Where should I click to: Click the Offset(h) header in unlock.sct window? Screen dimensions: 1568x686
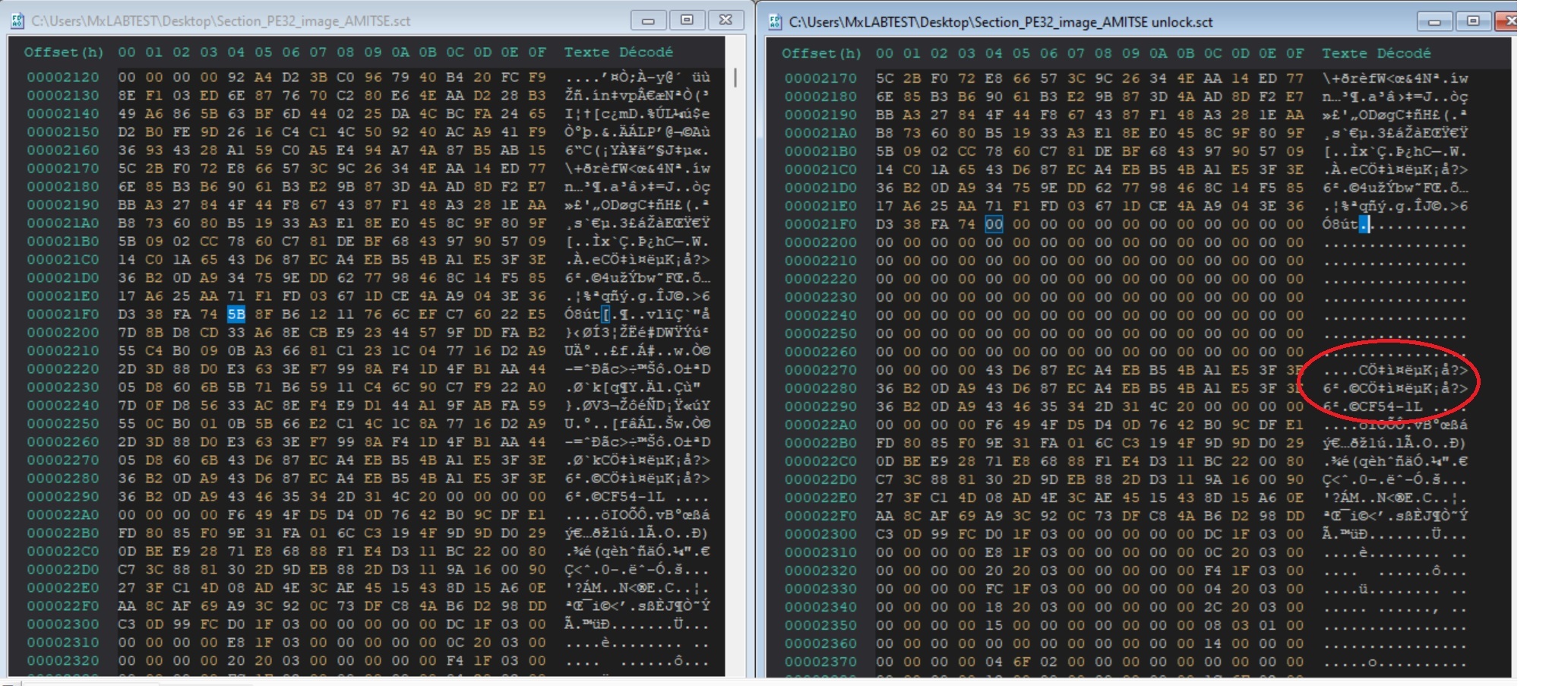click(x=821, y=53)
